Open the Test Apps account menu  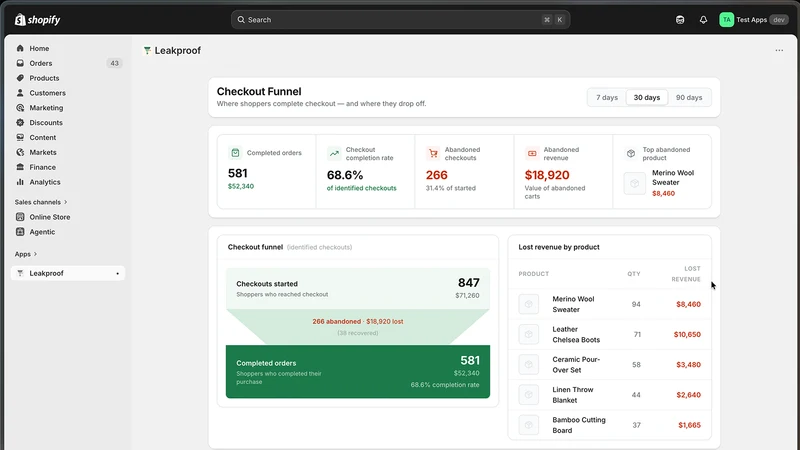click(754, 20)
